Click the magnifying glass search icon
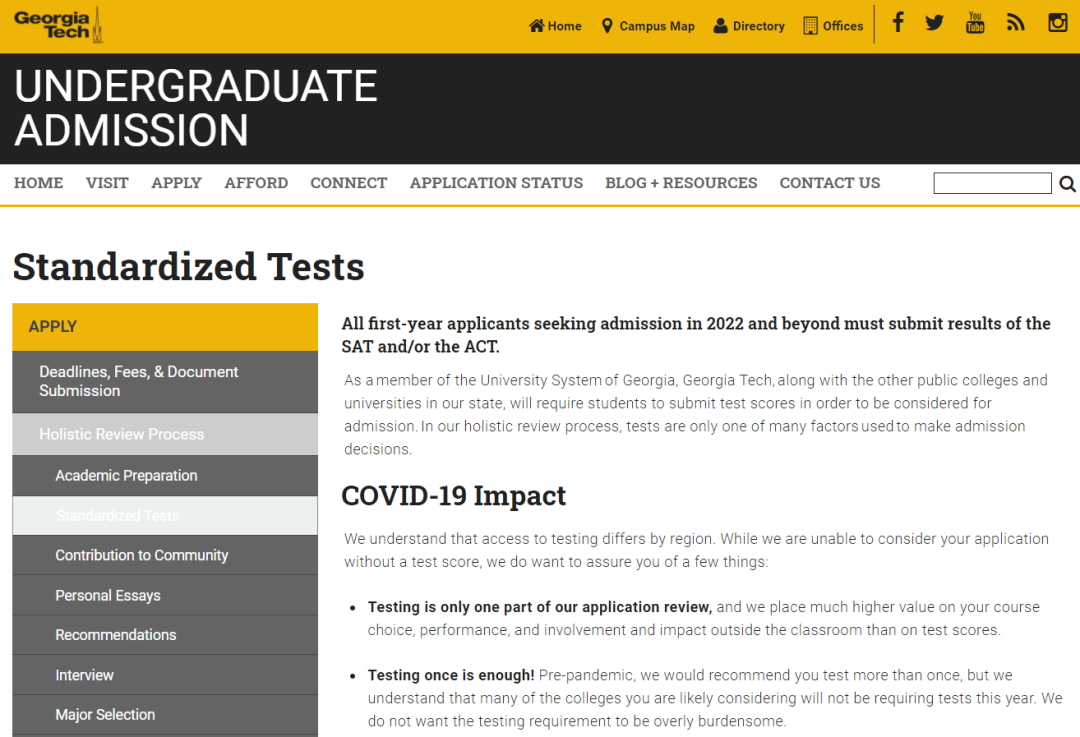Viewport: 1080px width, 737px height. 1067,184
